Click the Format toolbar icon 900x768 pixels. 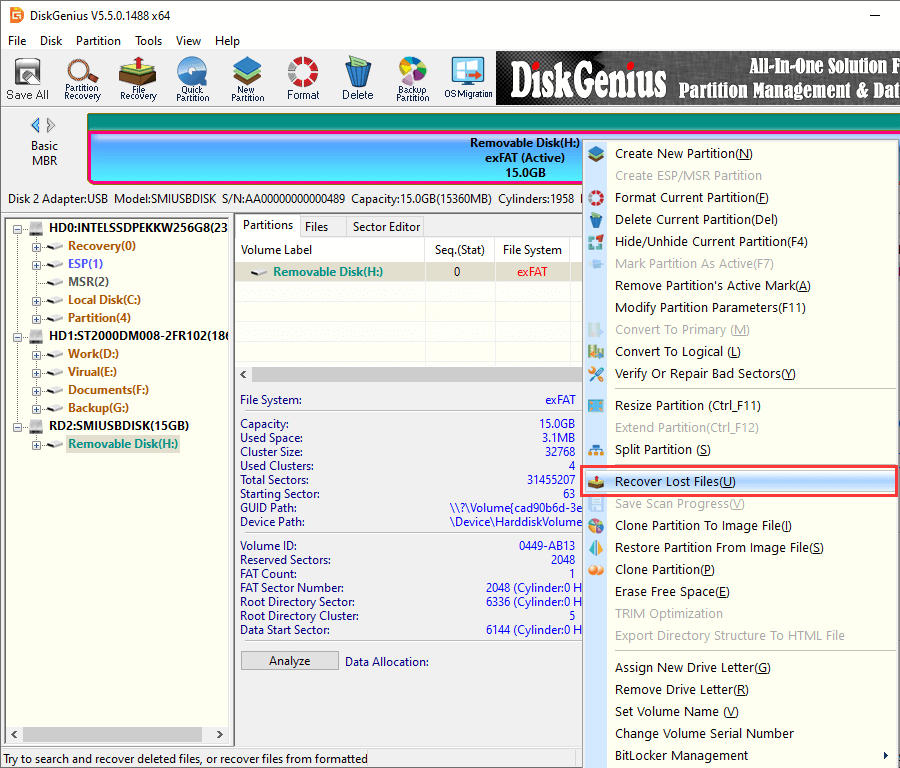[x=303, y=78]
